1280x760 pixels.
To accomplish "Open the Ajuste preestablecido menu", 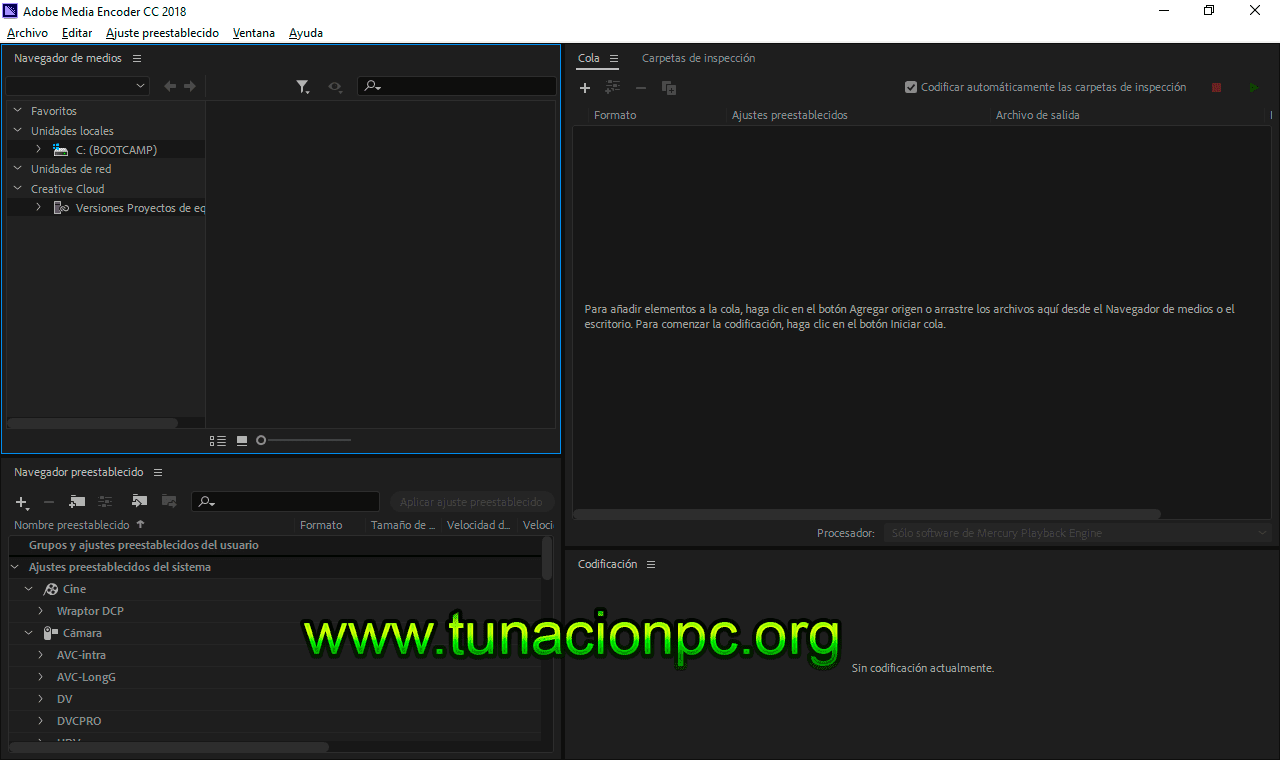I will (162, 33).
